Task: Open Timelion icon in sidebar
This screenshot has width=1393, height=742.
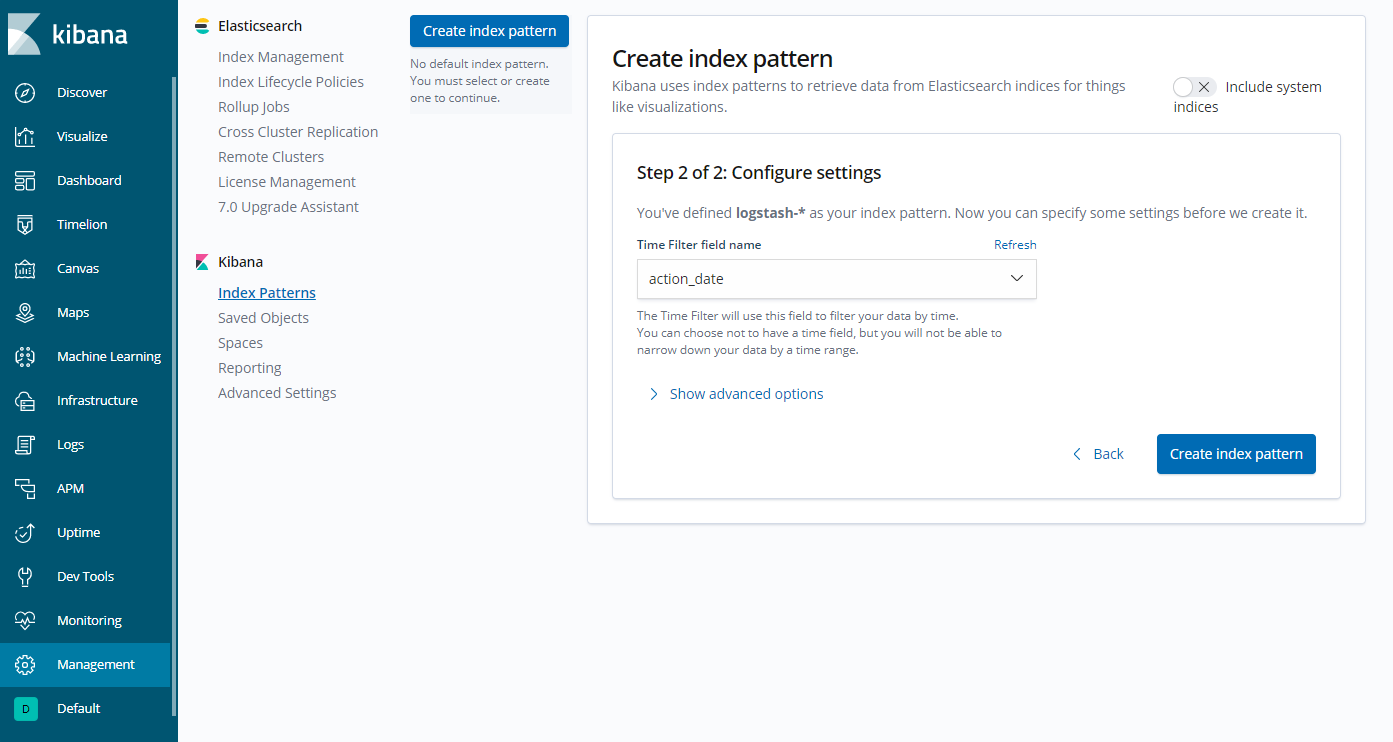Action: 26,224
